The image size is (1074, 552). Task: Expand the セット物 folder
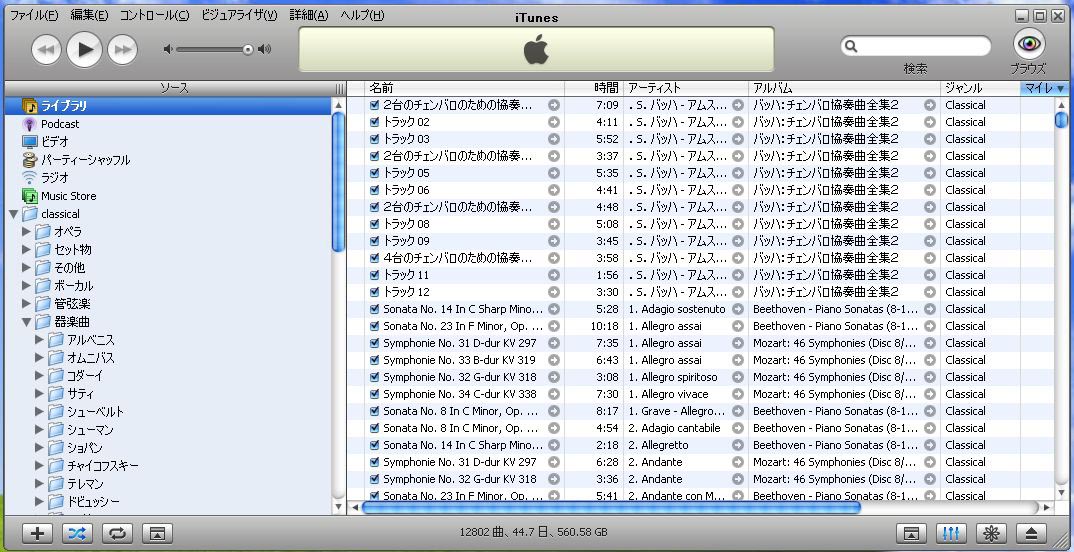26,249
